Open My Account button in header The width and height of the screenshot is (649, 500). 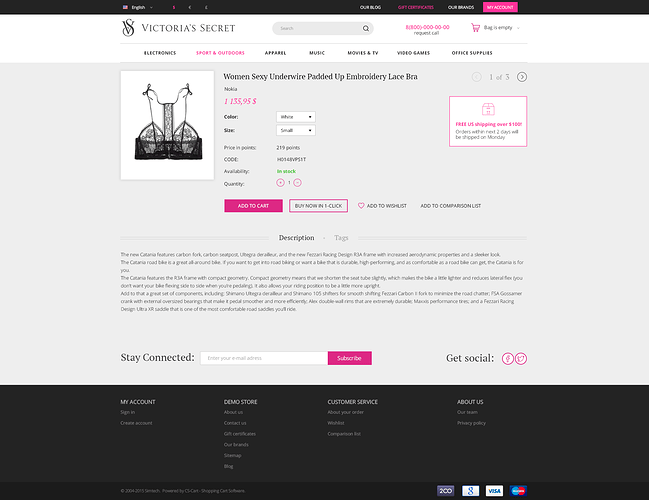(x=500, y=7)
